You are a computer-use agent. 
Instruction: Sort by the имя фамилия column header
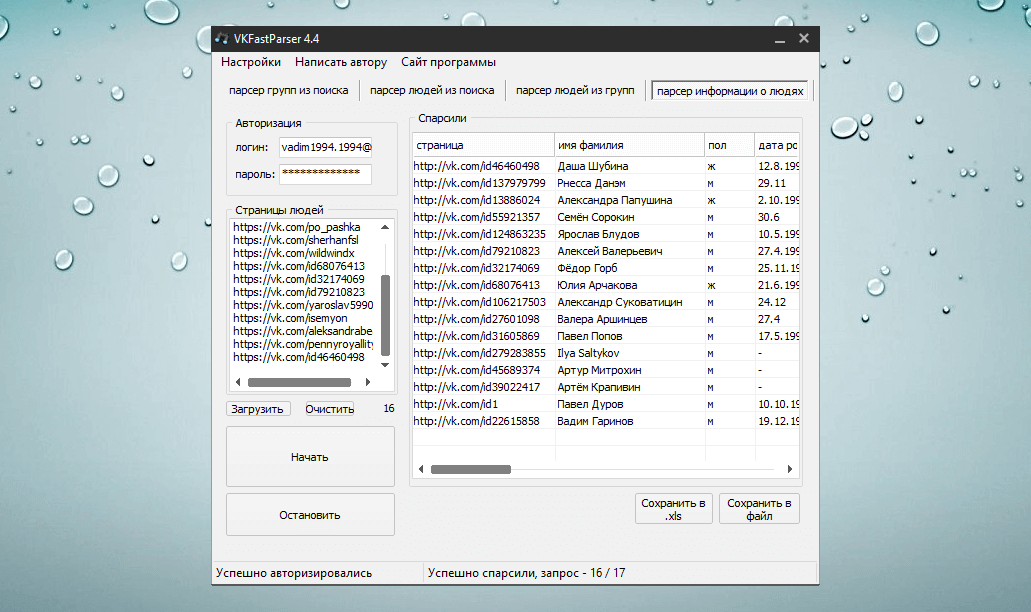628,145
